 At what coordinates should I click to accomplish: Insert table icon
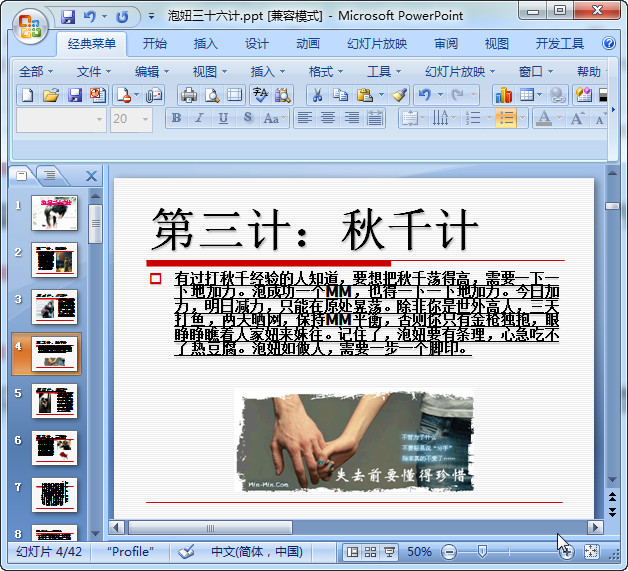click(526, 95)
